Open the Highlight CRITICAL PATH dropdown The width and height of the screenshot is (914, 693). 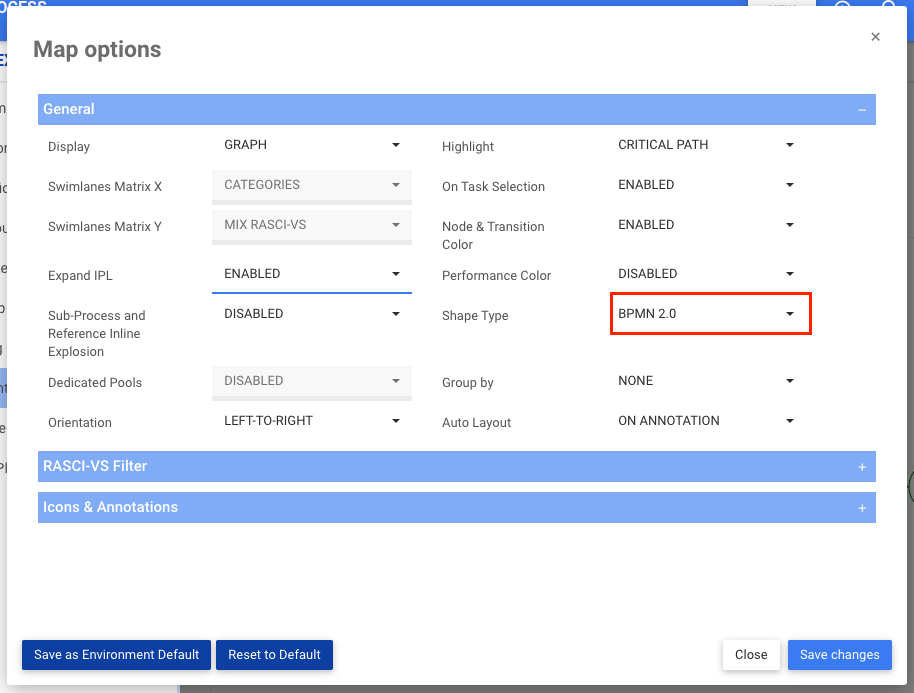point(706,145)
